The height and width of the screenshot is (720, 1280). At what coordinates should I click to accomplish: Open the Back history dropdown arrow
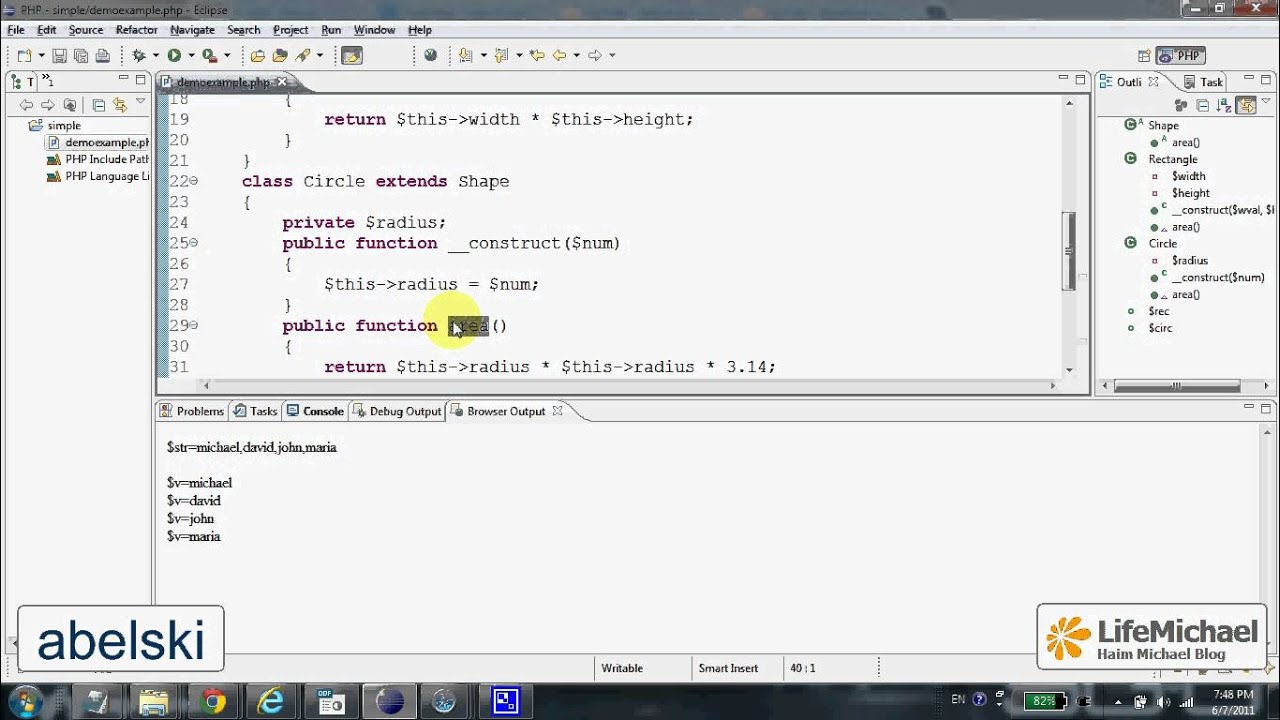(x=576, y=56)
